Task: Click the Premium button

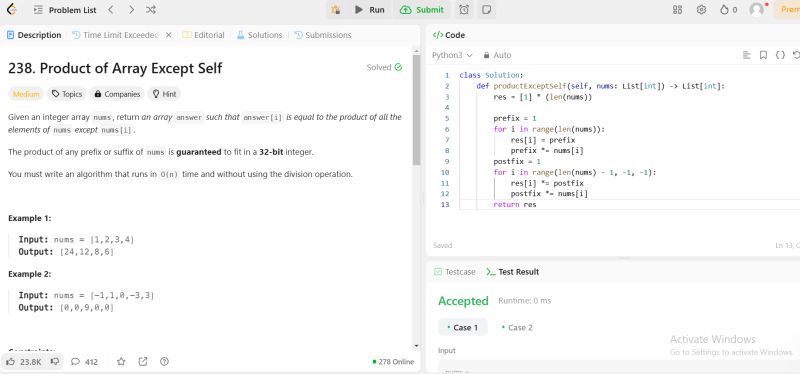Action: [787, 10]
